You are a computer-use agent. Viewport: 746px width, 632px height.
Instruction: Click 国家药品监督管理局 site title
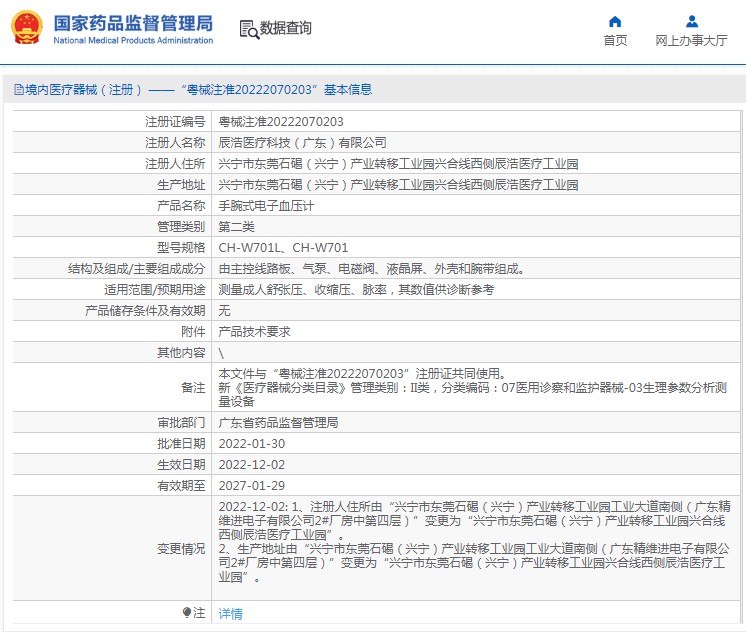coord(133,23)
